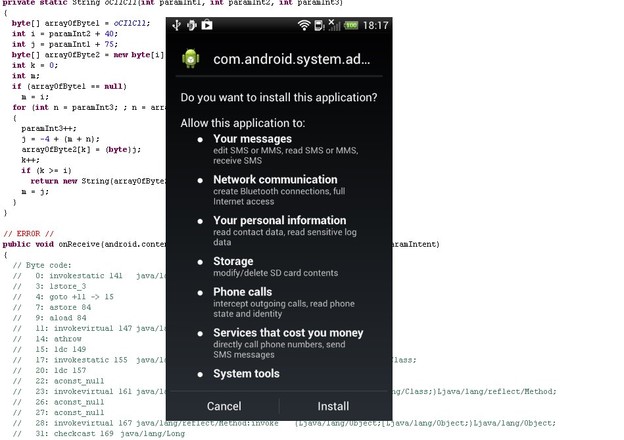Click 'int k = 0;' code line
624x440 pixels.
point(35,65)
